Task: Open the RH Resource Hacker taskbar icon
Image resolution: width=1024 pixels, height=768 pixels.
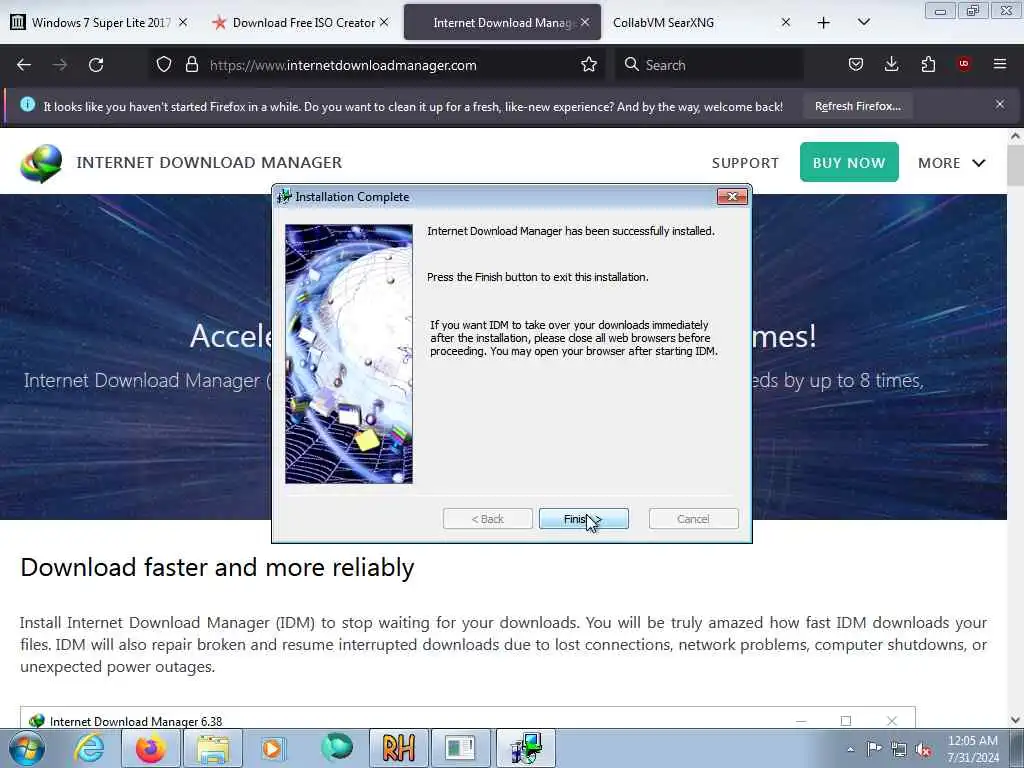Action: [x=399, y=748]
